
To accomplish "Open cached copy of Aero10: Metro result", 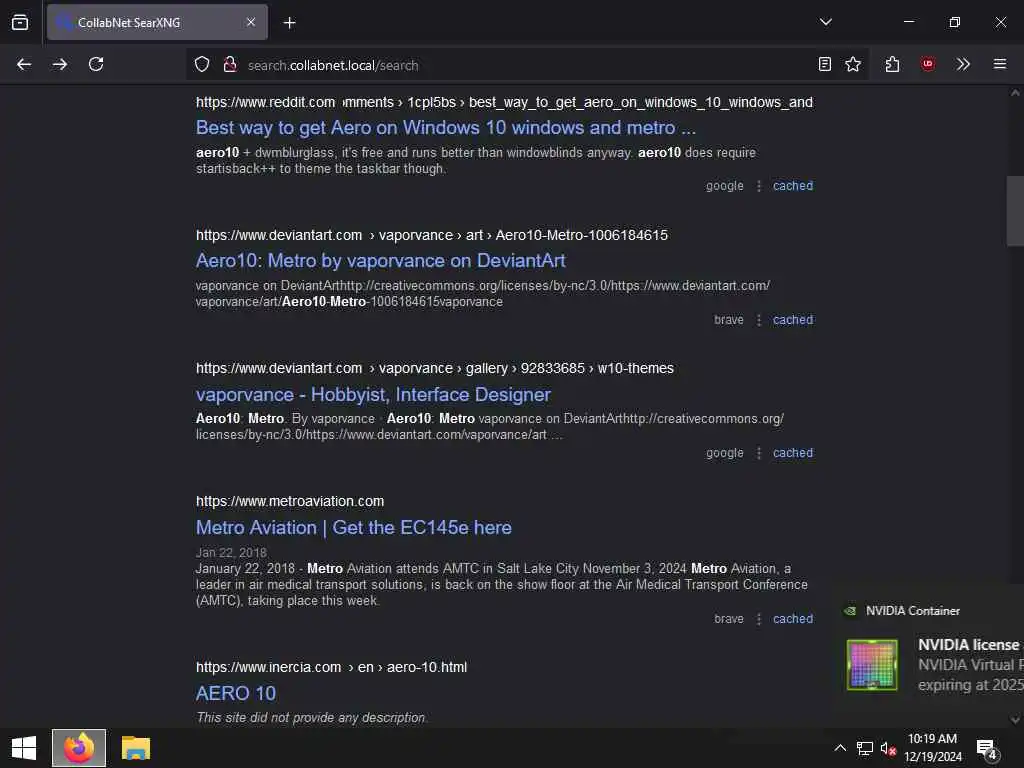I will point(793,319).
